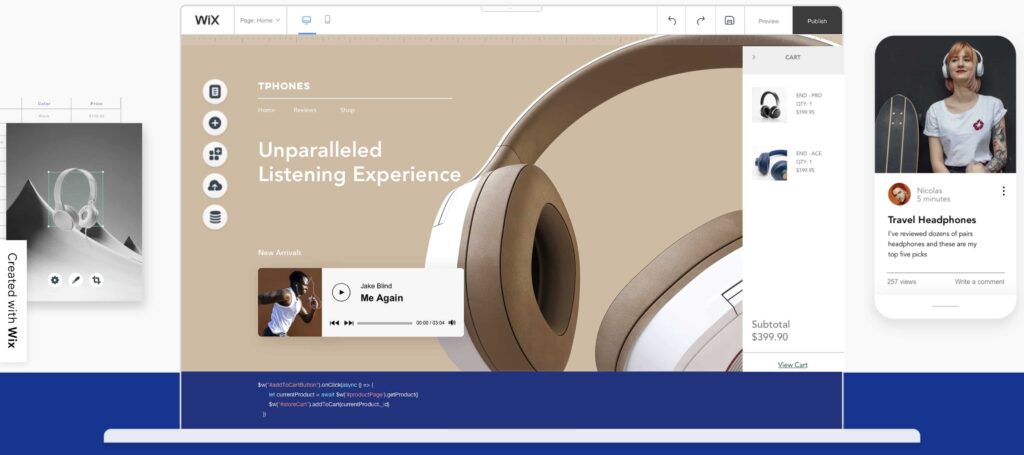The height and width of the screenshot is (455, 1024).
Task: Click the Color table column header
Action: (x=44, y=104)
